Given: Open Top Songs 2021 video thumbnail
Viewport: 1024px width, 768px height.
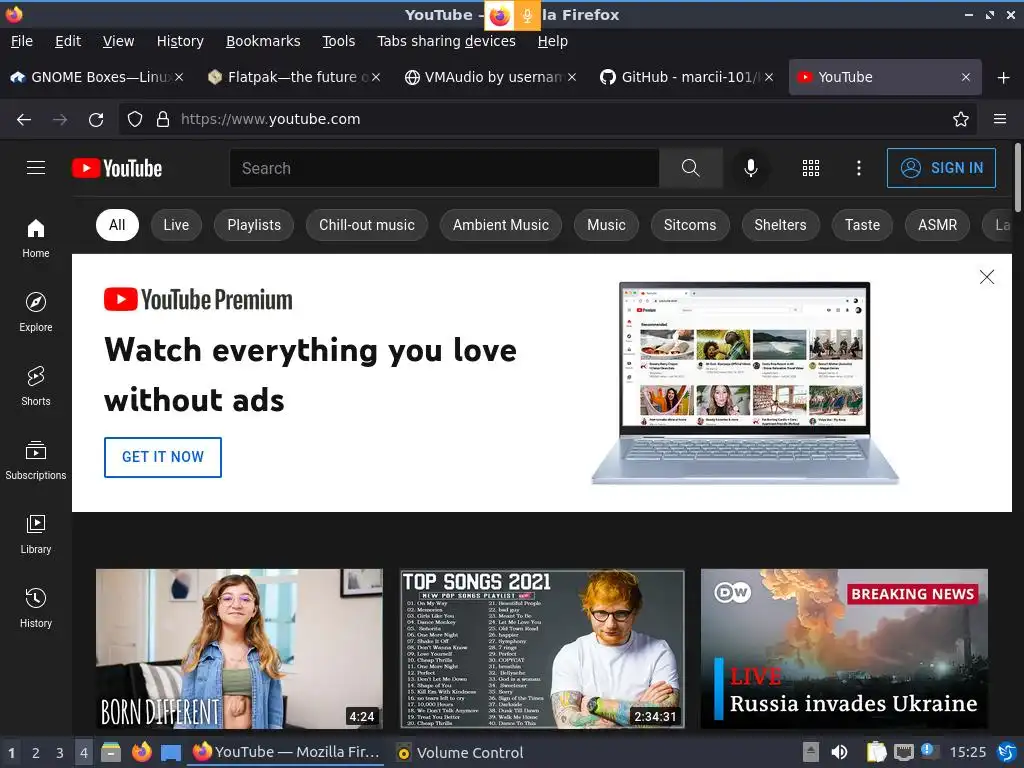Looking at the screenshot, I should 542,648.
